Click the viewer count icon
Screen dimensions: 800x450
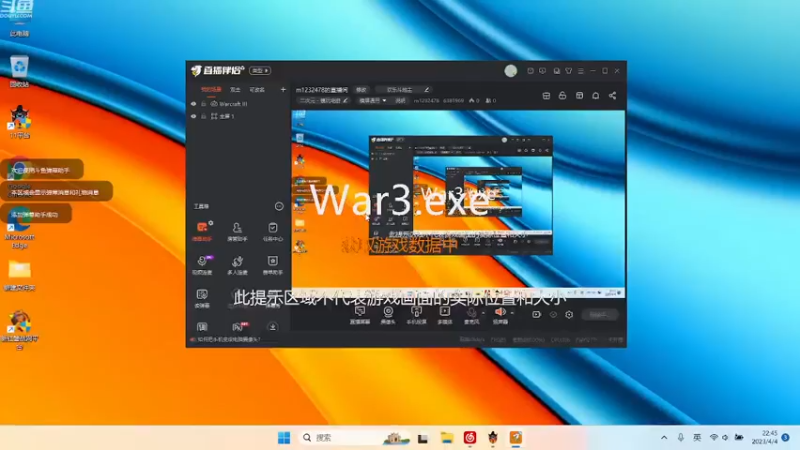tap(490, 101)
